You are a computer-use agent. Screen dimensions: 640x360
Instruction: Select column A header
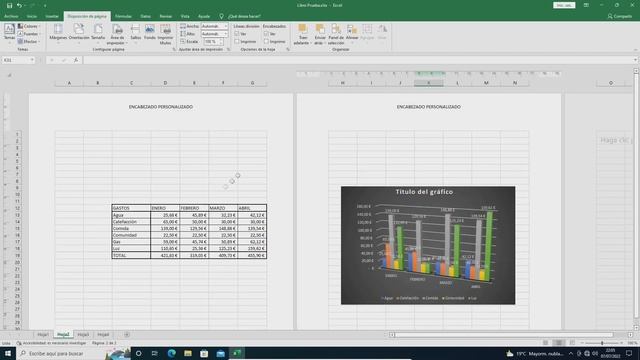click(69, 83)
